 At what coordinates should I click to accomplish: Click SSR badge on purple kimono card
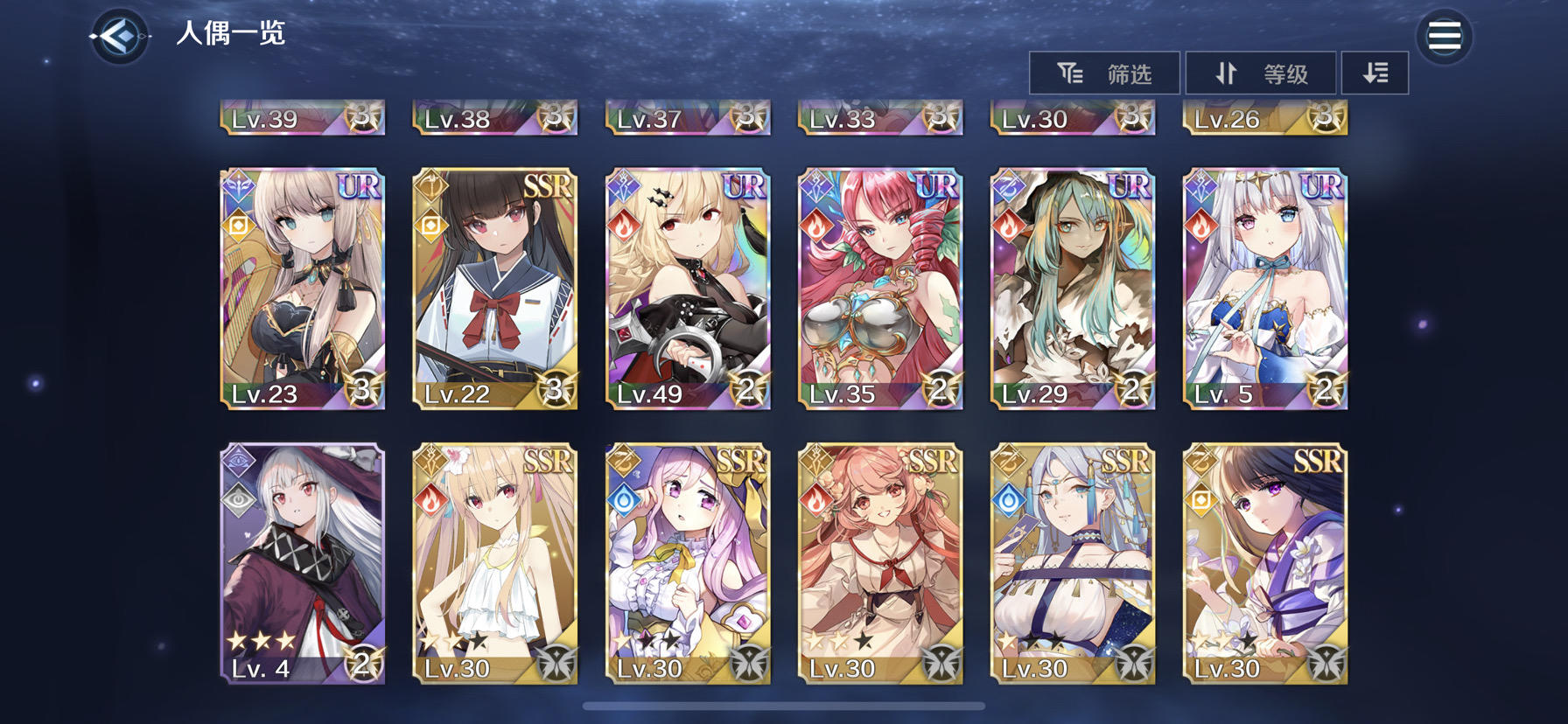point(1318,461)
